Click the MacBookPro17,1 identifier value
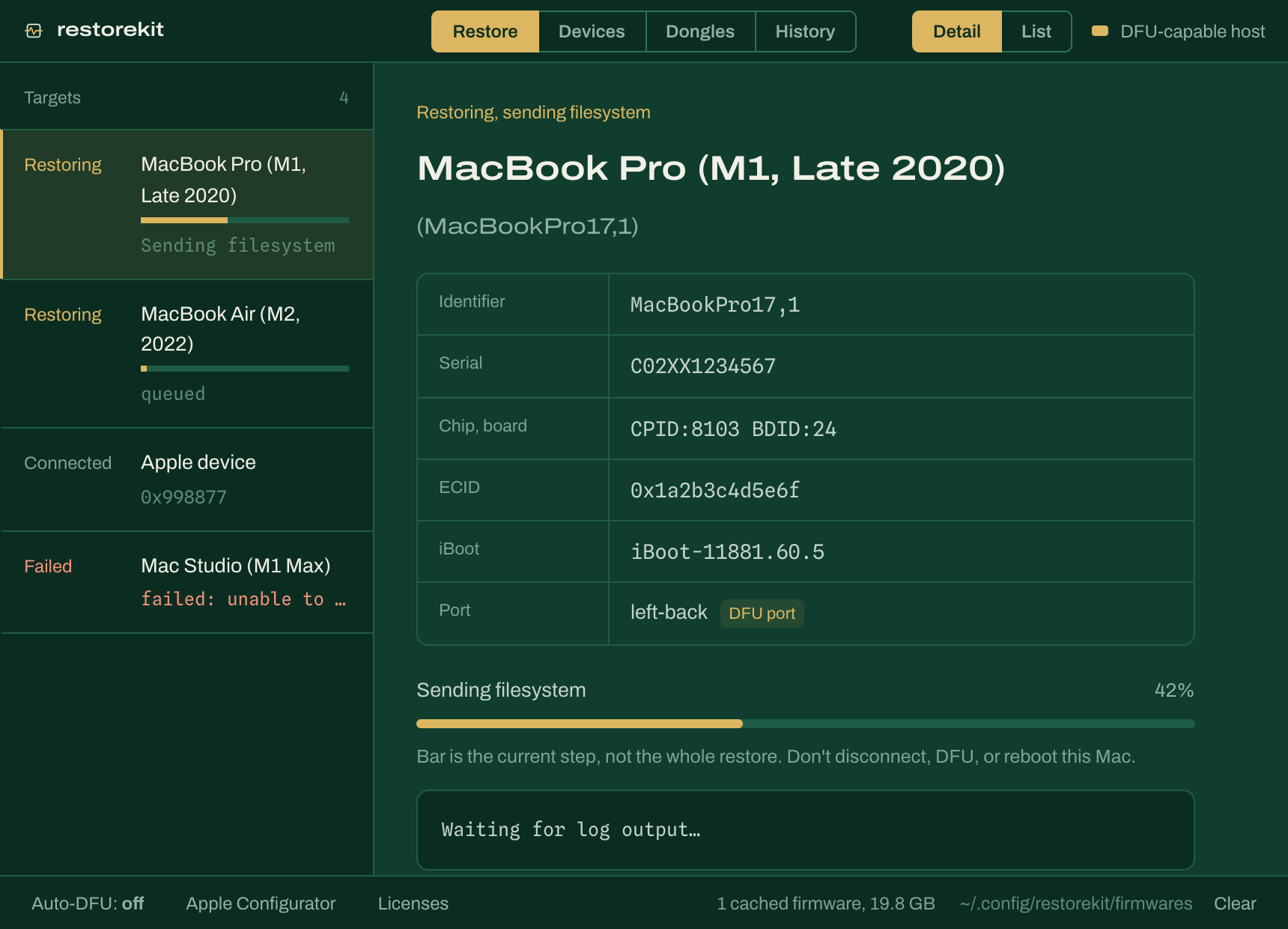Viewport: 1288px width, 929px height. click(x=715, y=305)
